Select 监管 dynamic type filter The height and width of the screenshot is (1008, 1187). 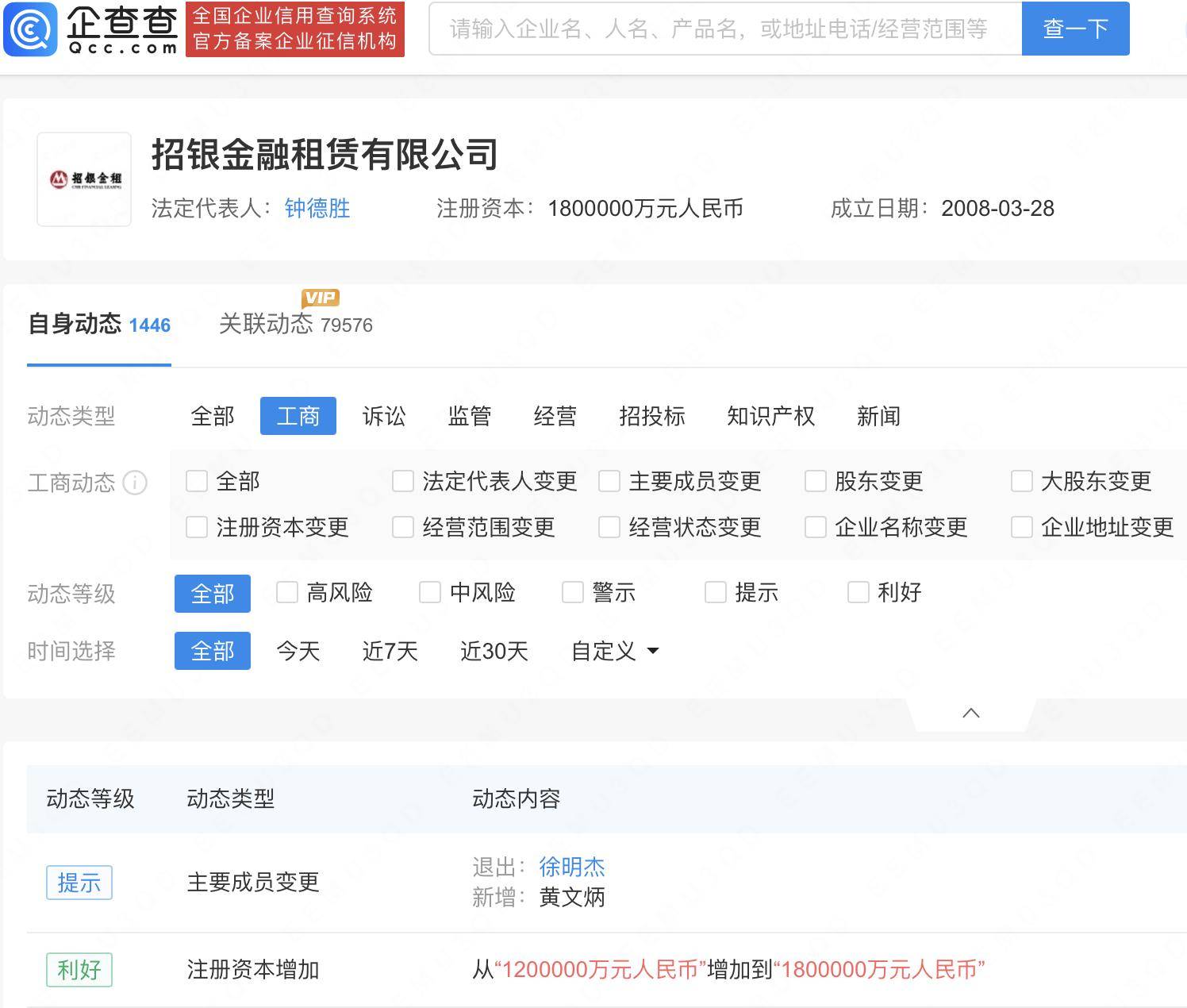tap(470, 416)
